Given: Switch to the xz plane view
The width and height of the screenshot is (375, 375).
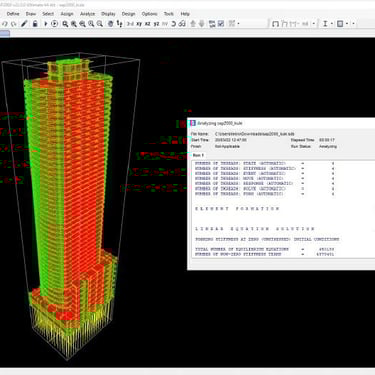Looking at the screenshot, I should [x=148, y=24].
